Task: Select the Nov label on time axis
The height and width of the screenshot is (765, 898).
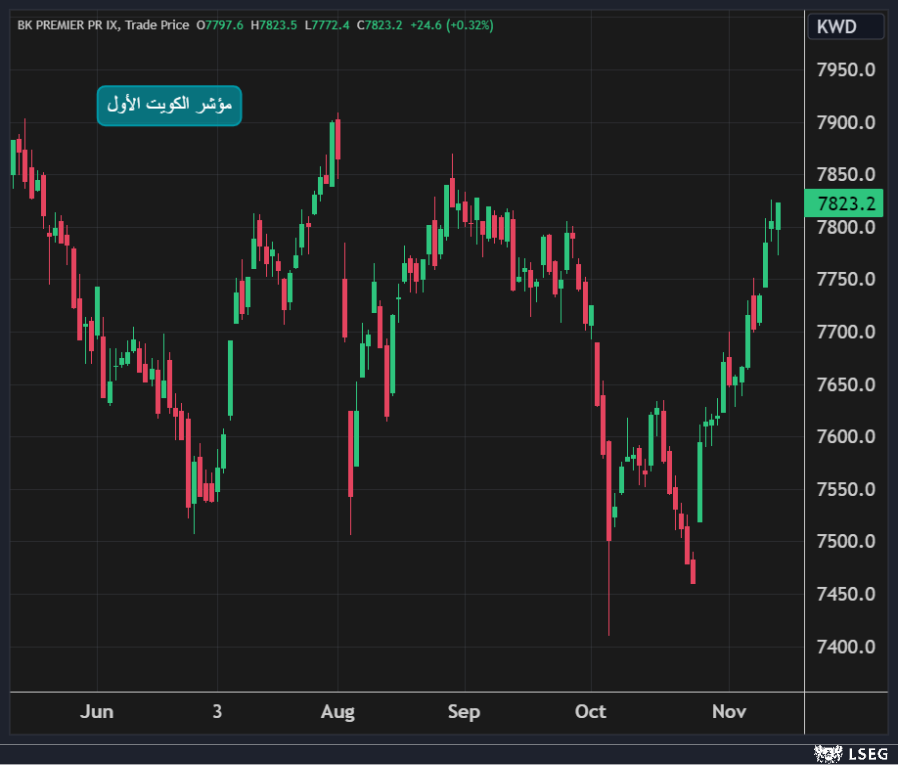Action: point(729,712)
